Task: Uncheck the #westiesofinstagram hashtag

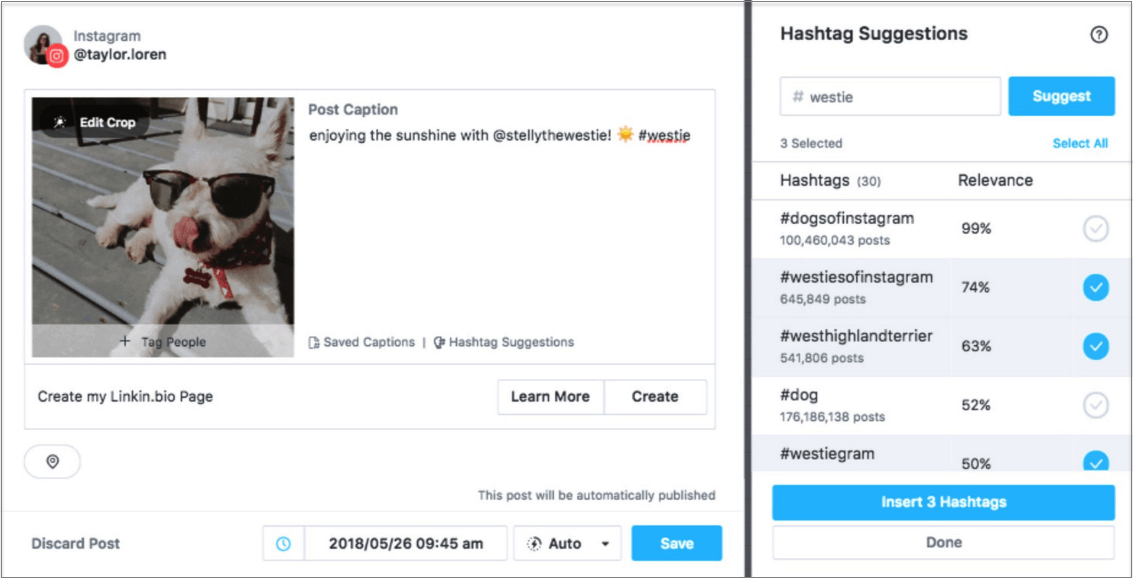Action: pyautogui.click(x=1096, y=288)
